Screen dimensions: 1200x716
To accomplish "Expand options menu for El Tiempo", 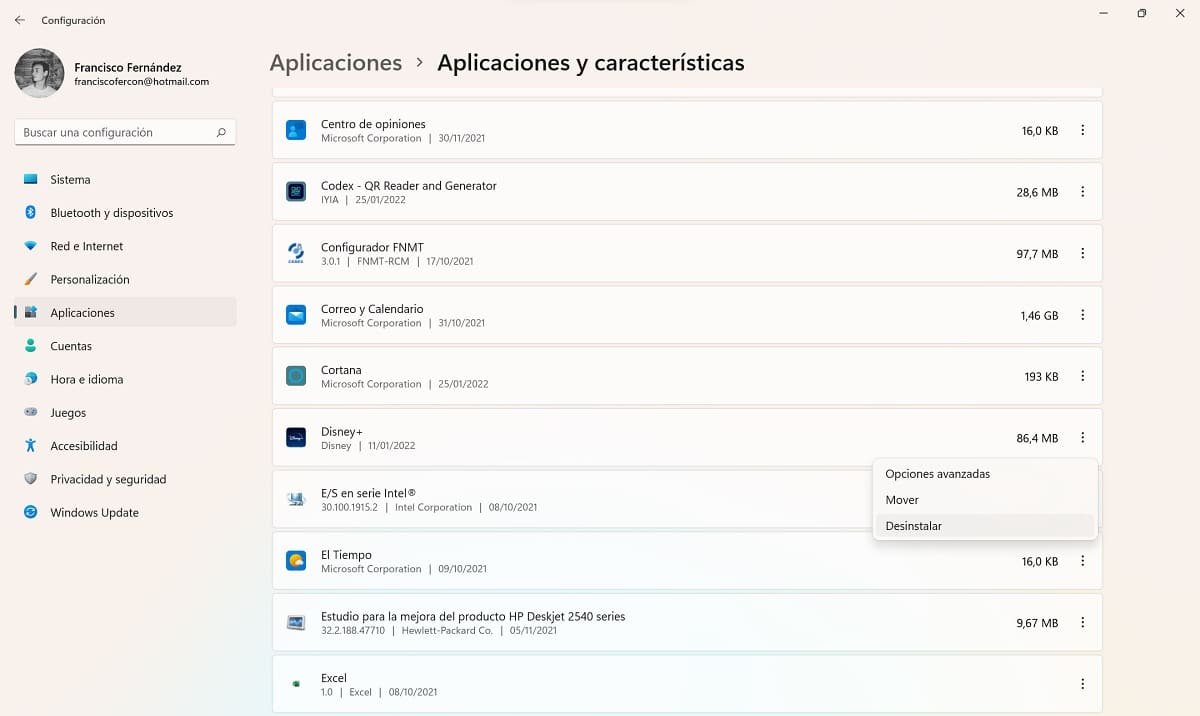I will [x=1082, y=561].
